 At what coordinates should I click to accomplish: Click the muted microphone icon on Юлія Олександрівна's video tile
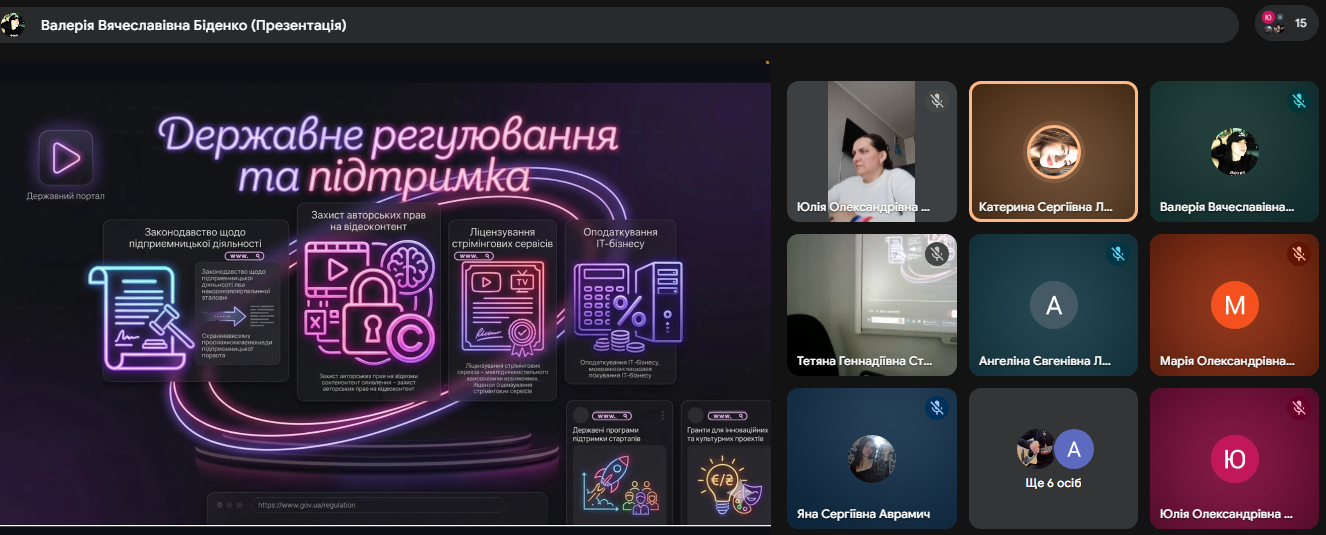pyautogui.click(x=937, y=101)
